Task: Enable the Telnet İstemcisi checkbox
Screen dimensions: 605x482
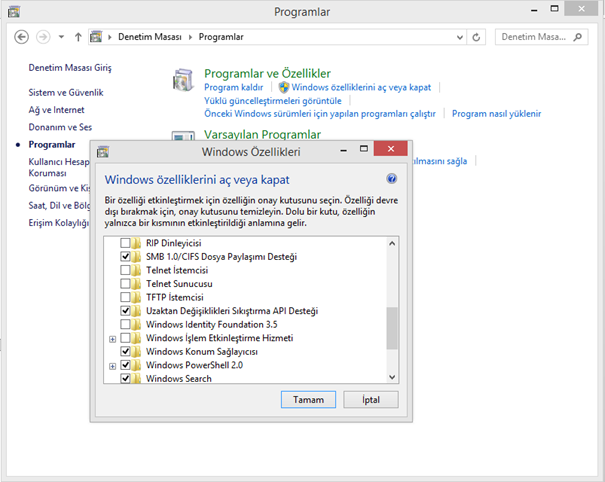Action: [125, 270]
